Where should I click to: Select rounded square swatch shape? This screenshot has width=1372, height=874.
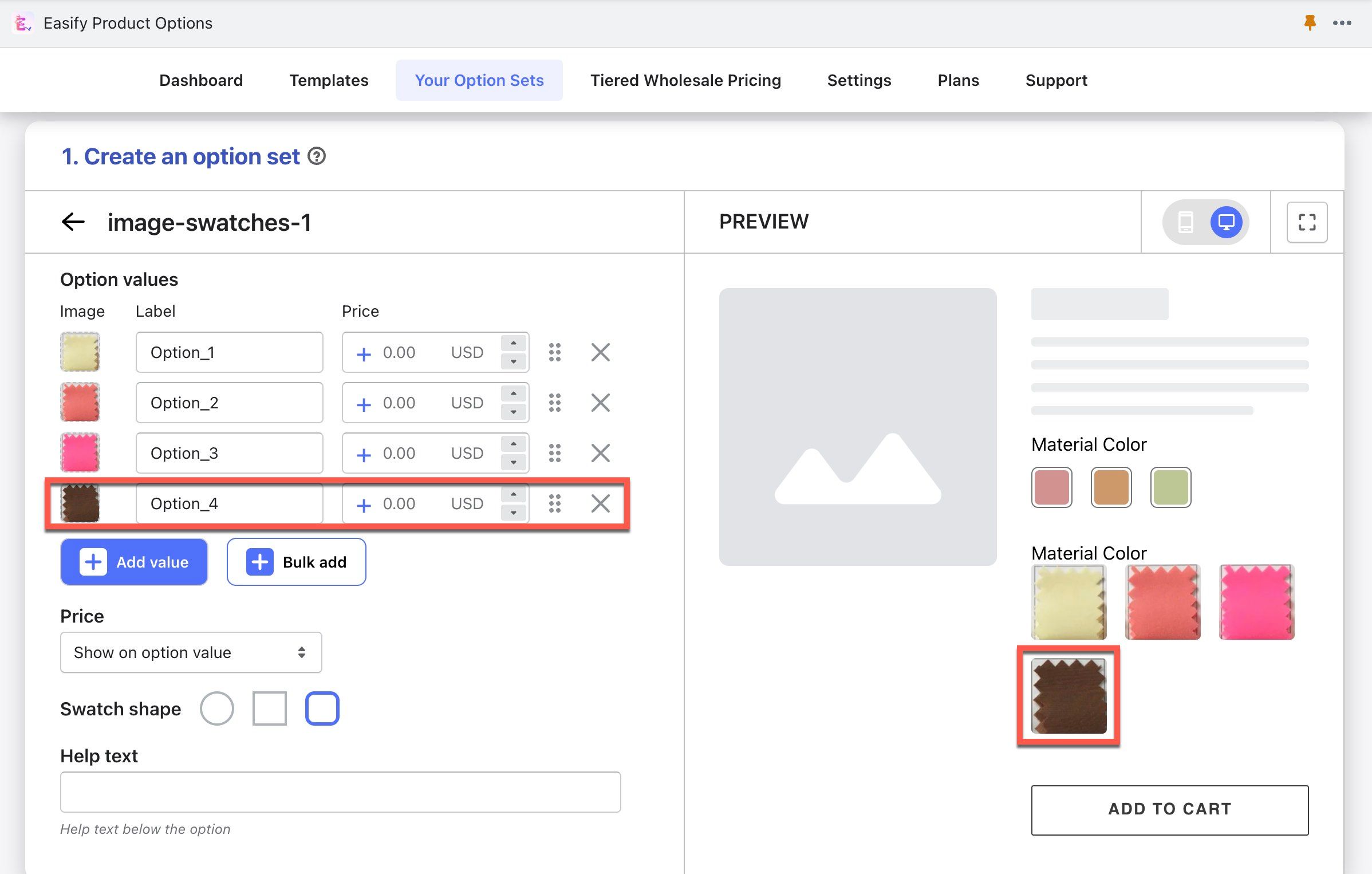[x=322, y=708]
